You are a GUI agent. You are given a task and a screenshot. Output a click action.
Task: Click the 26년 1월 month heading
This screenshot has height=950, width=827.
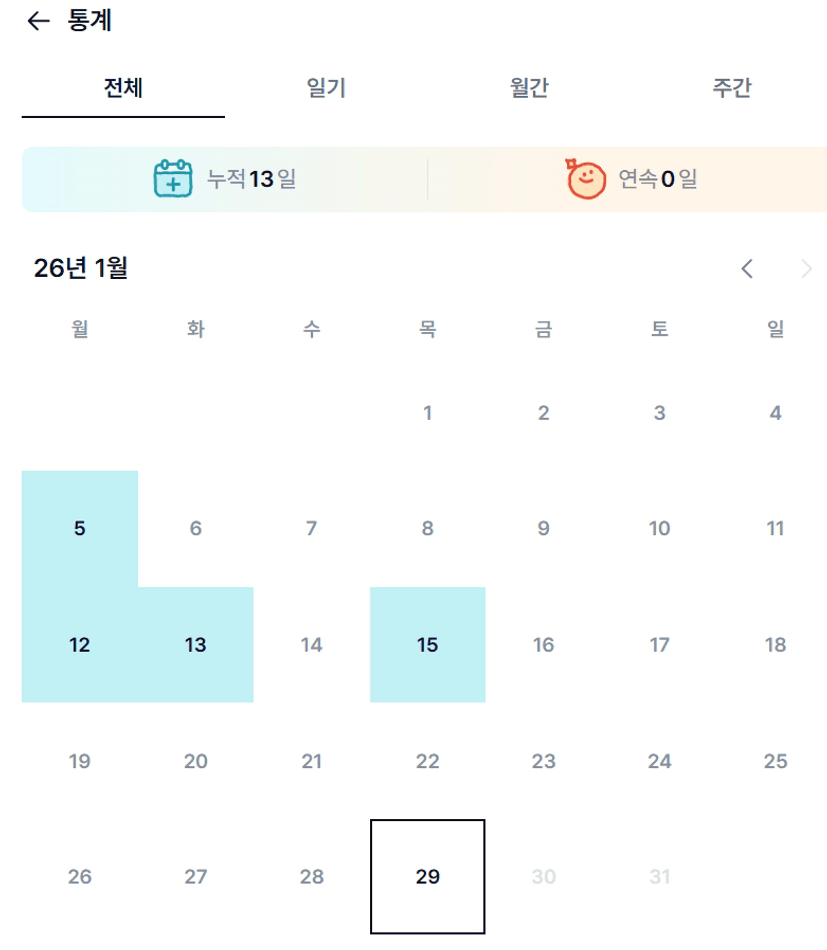[81, 268]
